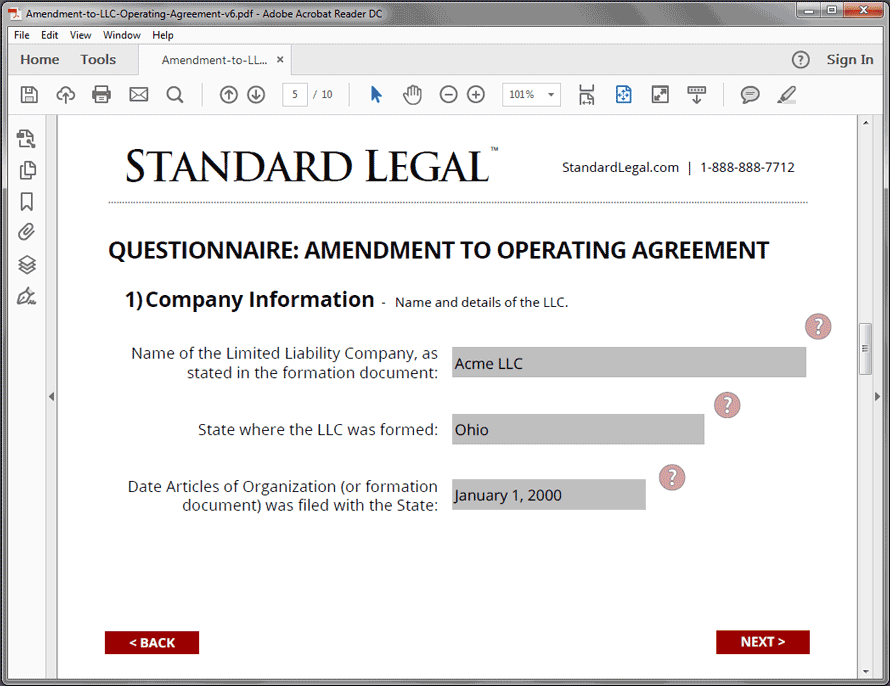Click the StandardLegal.com website text
Screen dimensions: 890x686
pyautogui.click(x=620, y=167)
